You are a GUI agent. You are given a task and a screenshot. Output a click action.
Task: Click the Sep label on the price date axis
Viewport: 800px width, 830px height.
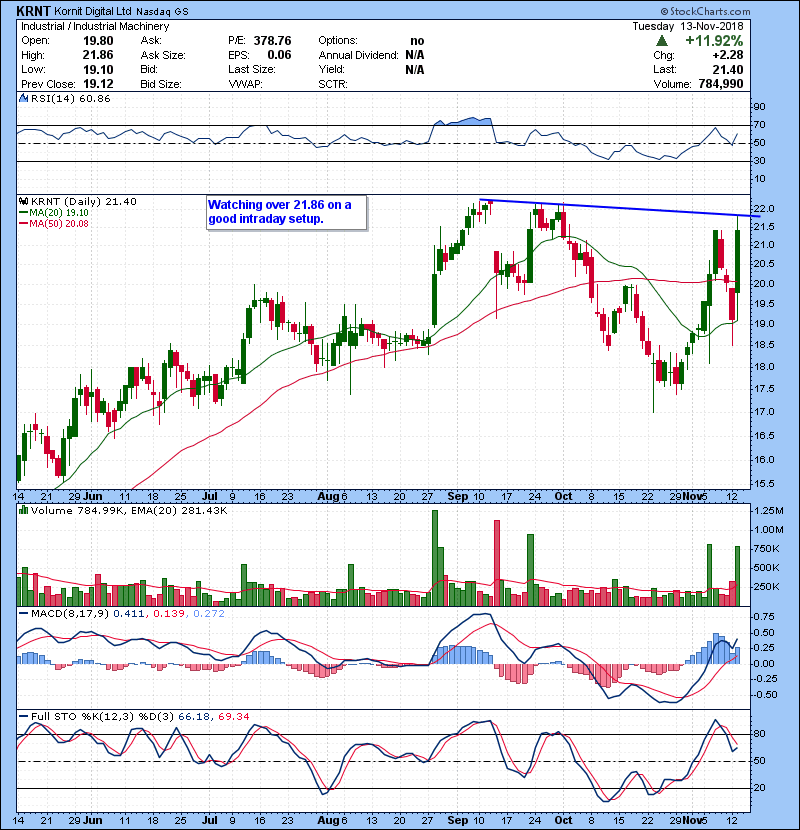[x=458, y=496]
